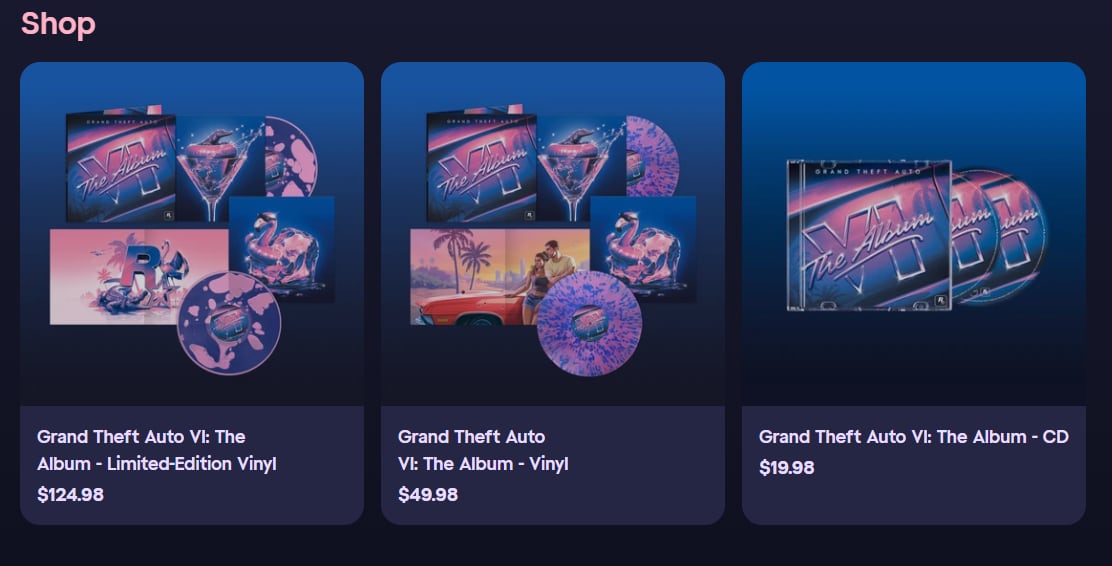Screen dimensions: 1112x566
Task: Click the album cover sleeve in the standard Vinyl card
Action: coord(482,166)
